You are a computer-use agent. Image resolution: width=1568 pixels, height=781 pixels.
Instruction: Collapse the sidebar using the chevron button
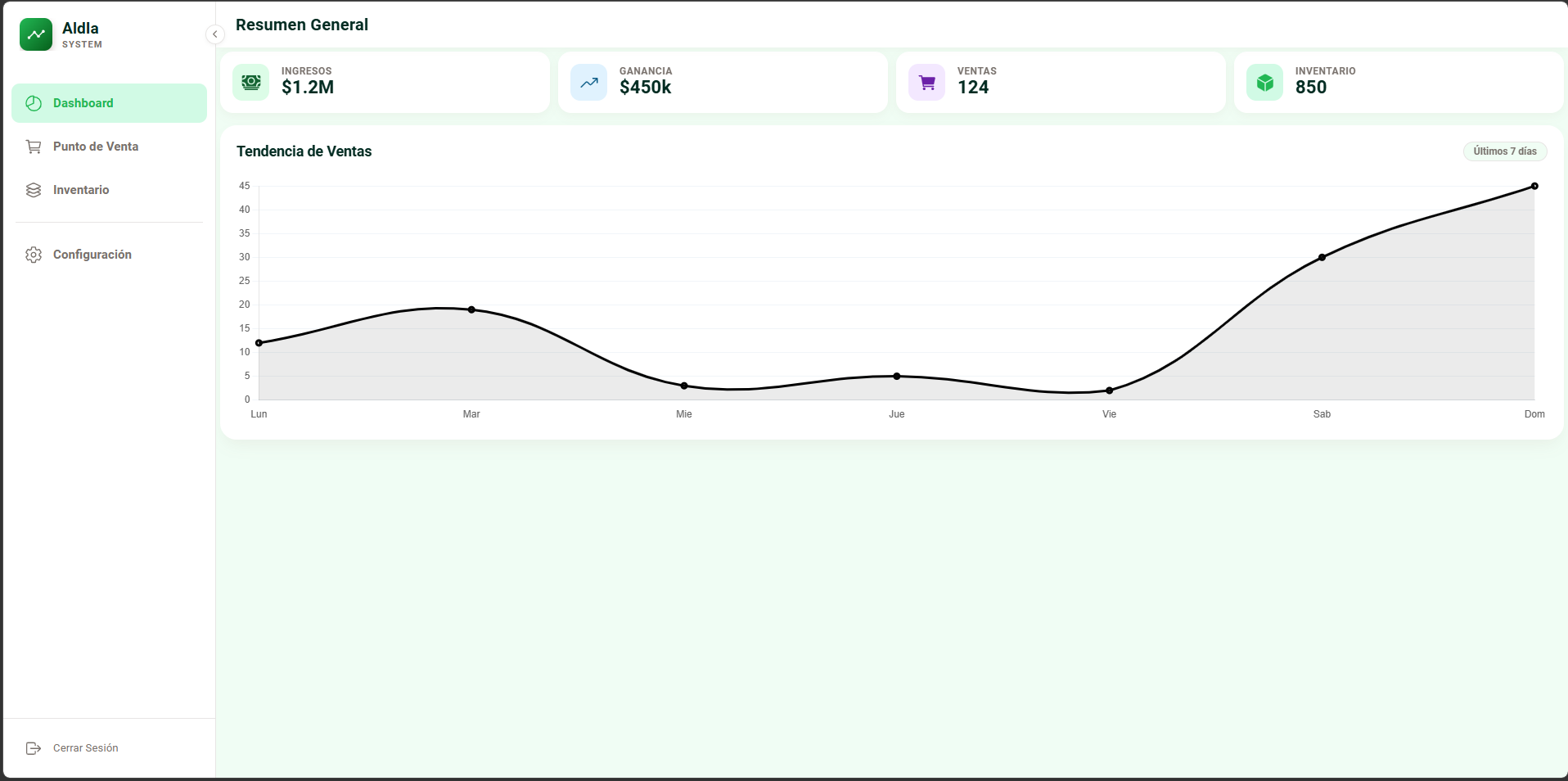tap(214, 34)
